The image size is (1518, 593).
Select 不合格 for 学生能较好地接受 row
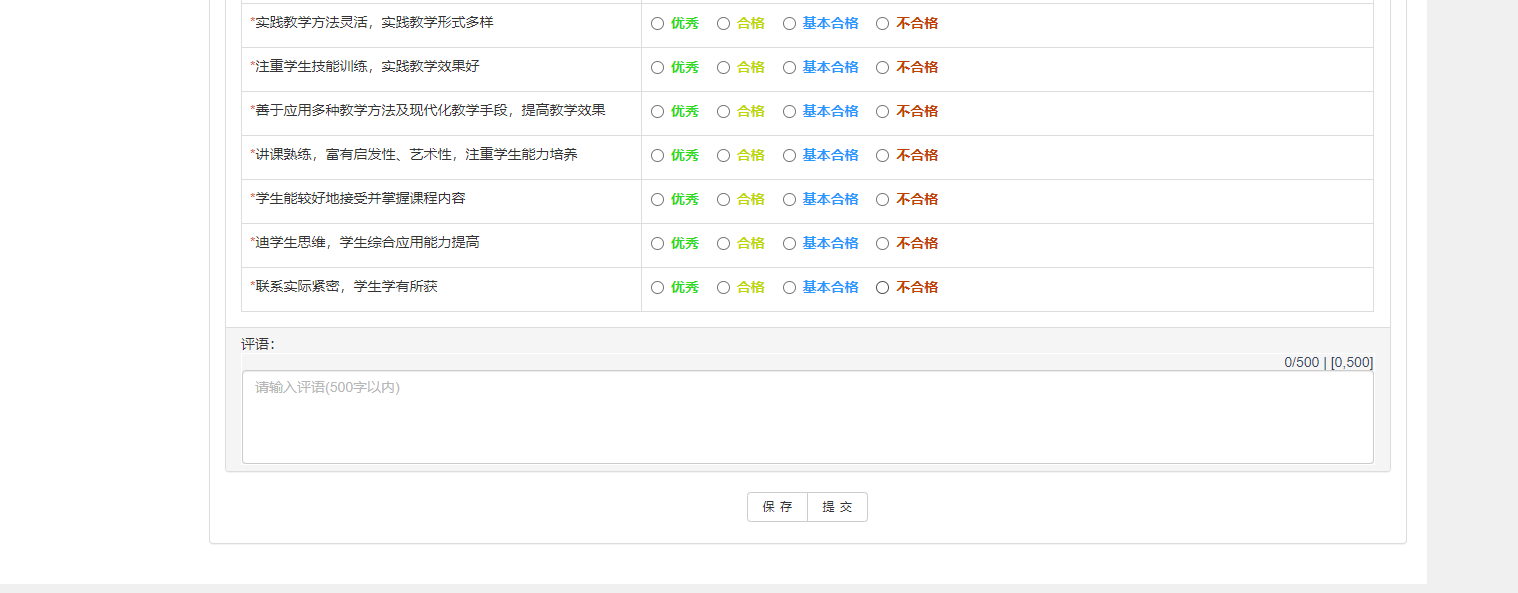pos(882,200)
